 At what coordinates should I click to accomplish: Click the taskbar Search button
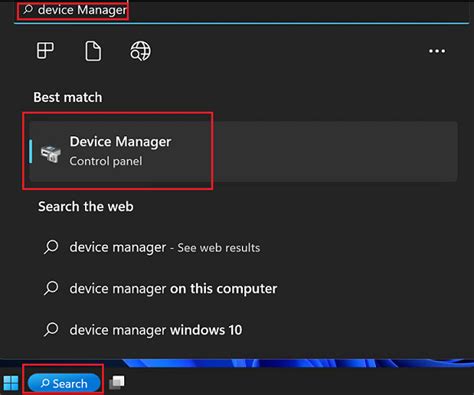64,383
